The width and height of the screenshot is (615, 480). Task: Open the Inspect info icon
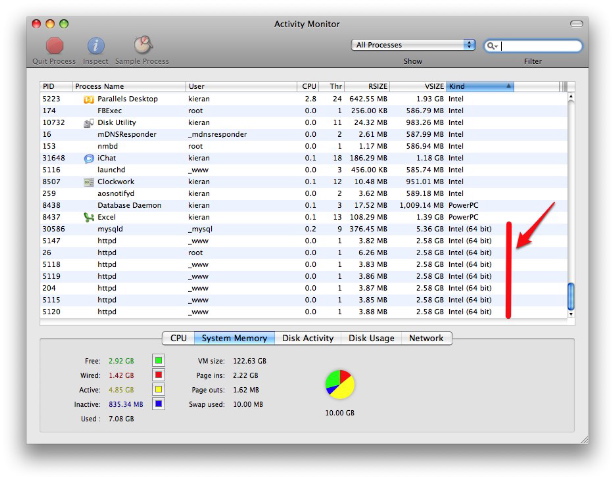(x=96, y=45)
